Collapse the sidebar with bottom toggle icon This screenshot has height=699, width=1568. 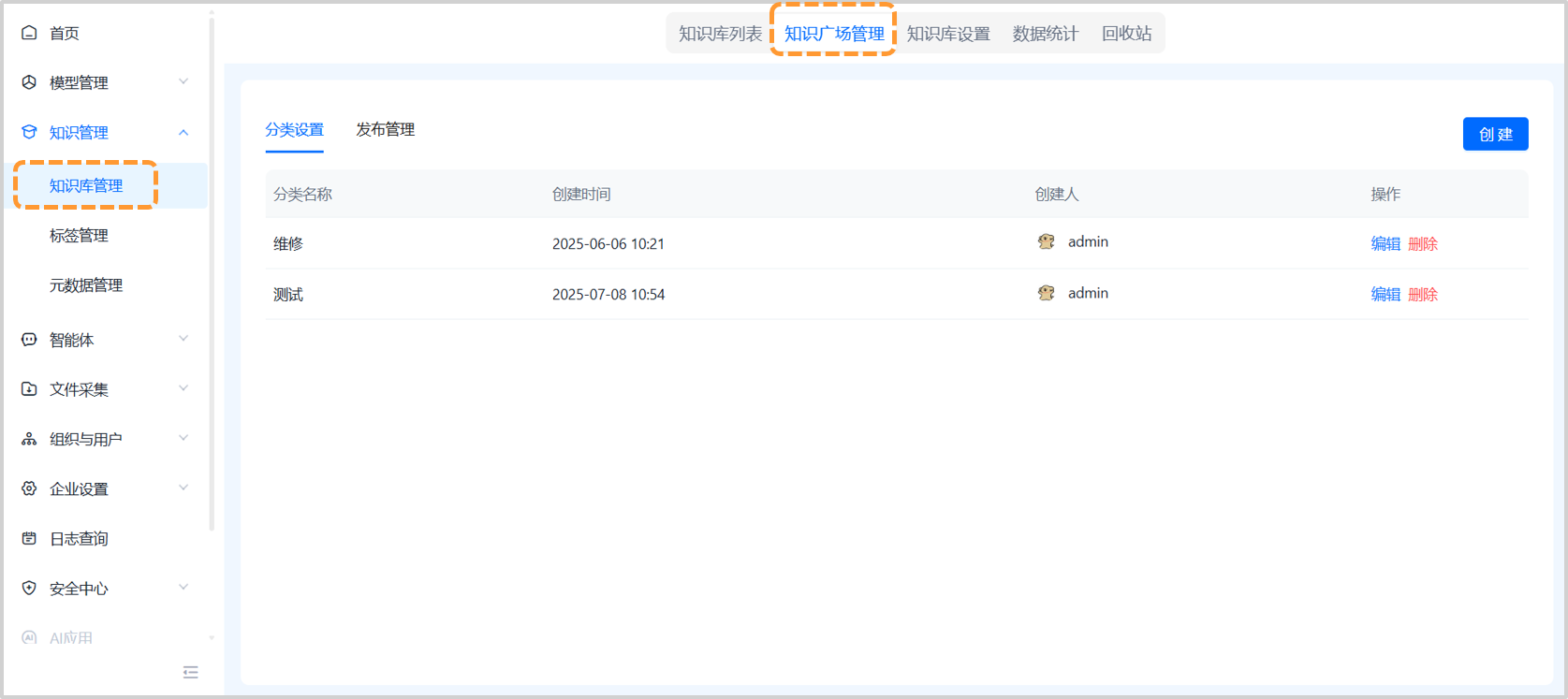click(x=191, y=672)
